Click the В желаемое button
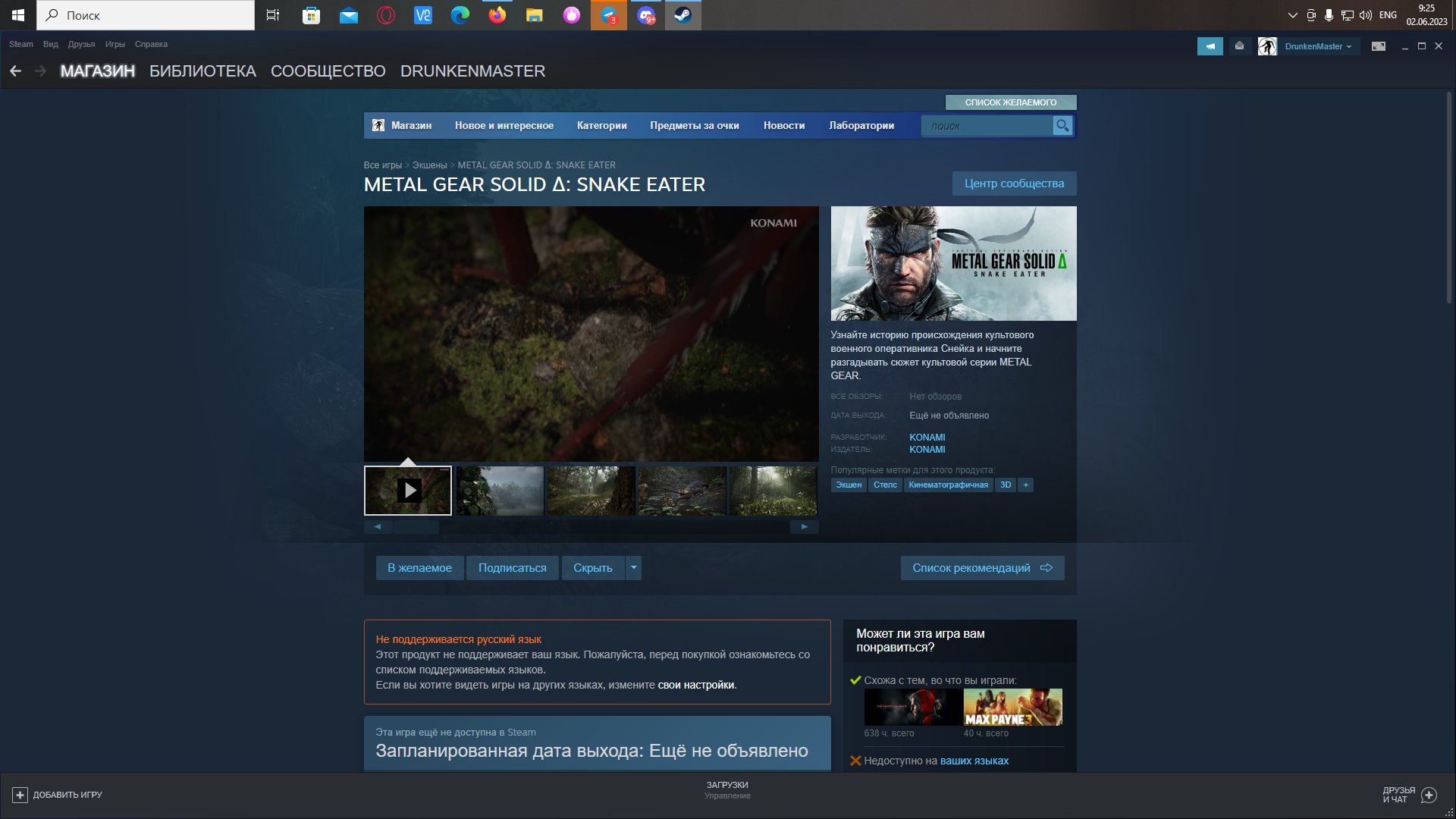Screen dimensions: 1456x819 click(419, 568)
